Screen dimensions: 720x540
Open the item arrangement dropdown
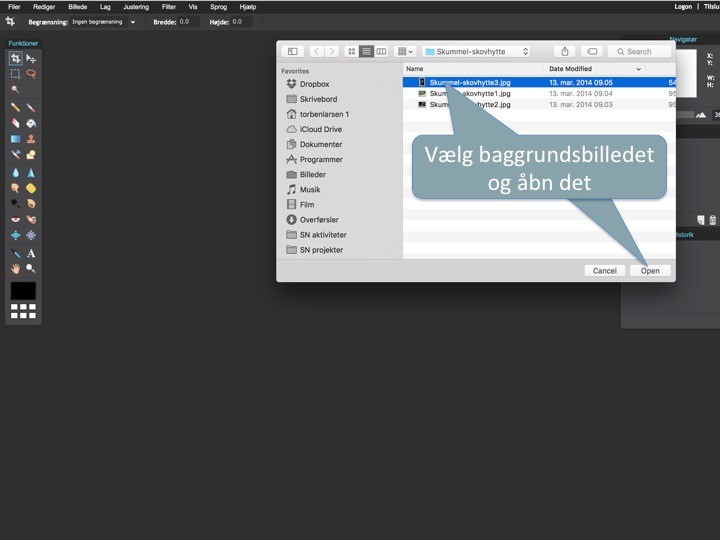[x=405, y=51]
